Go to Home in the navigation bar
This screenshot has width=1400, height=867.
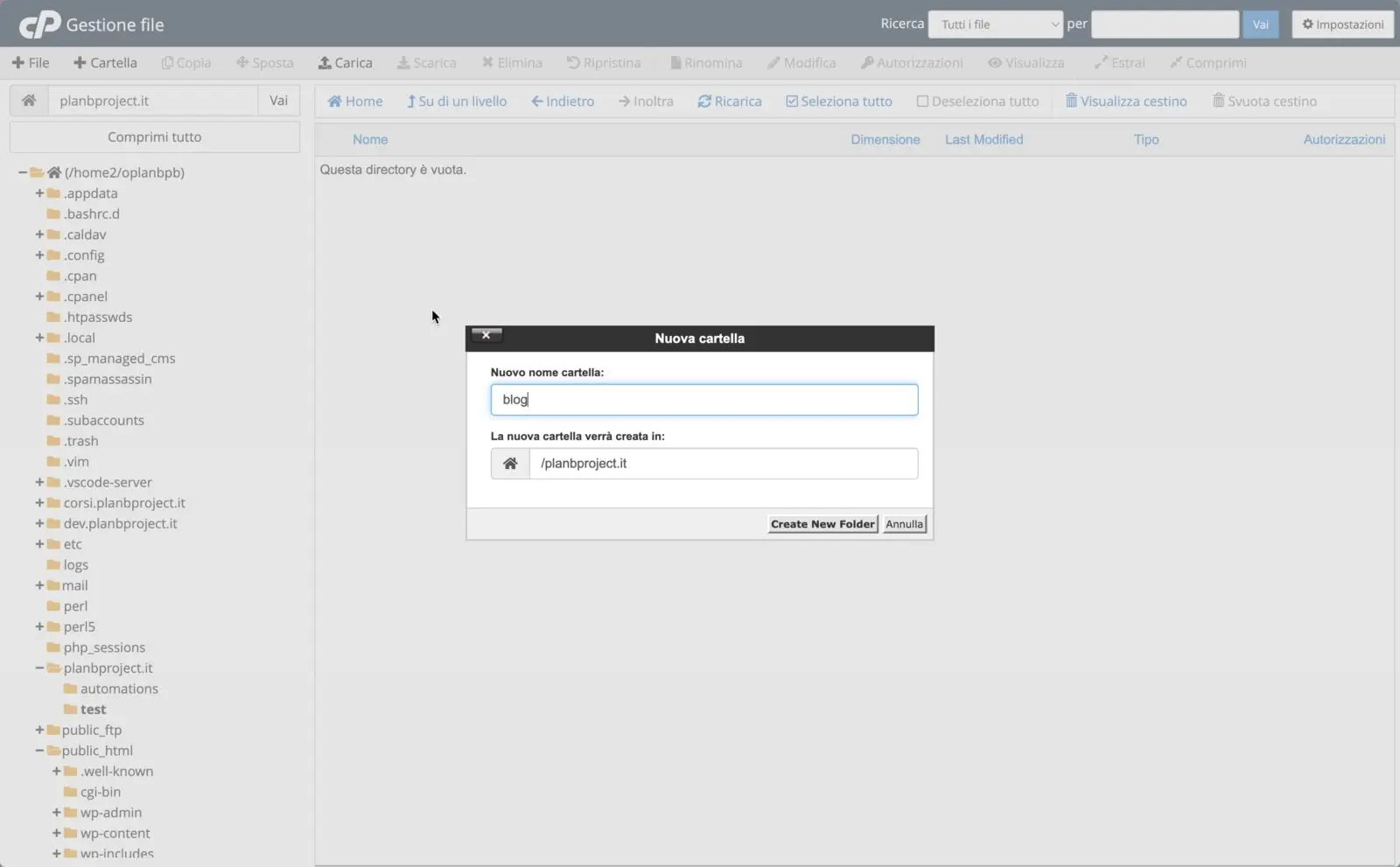click(x=355, y=101)
